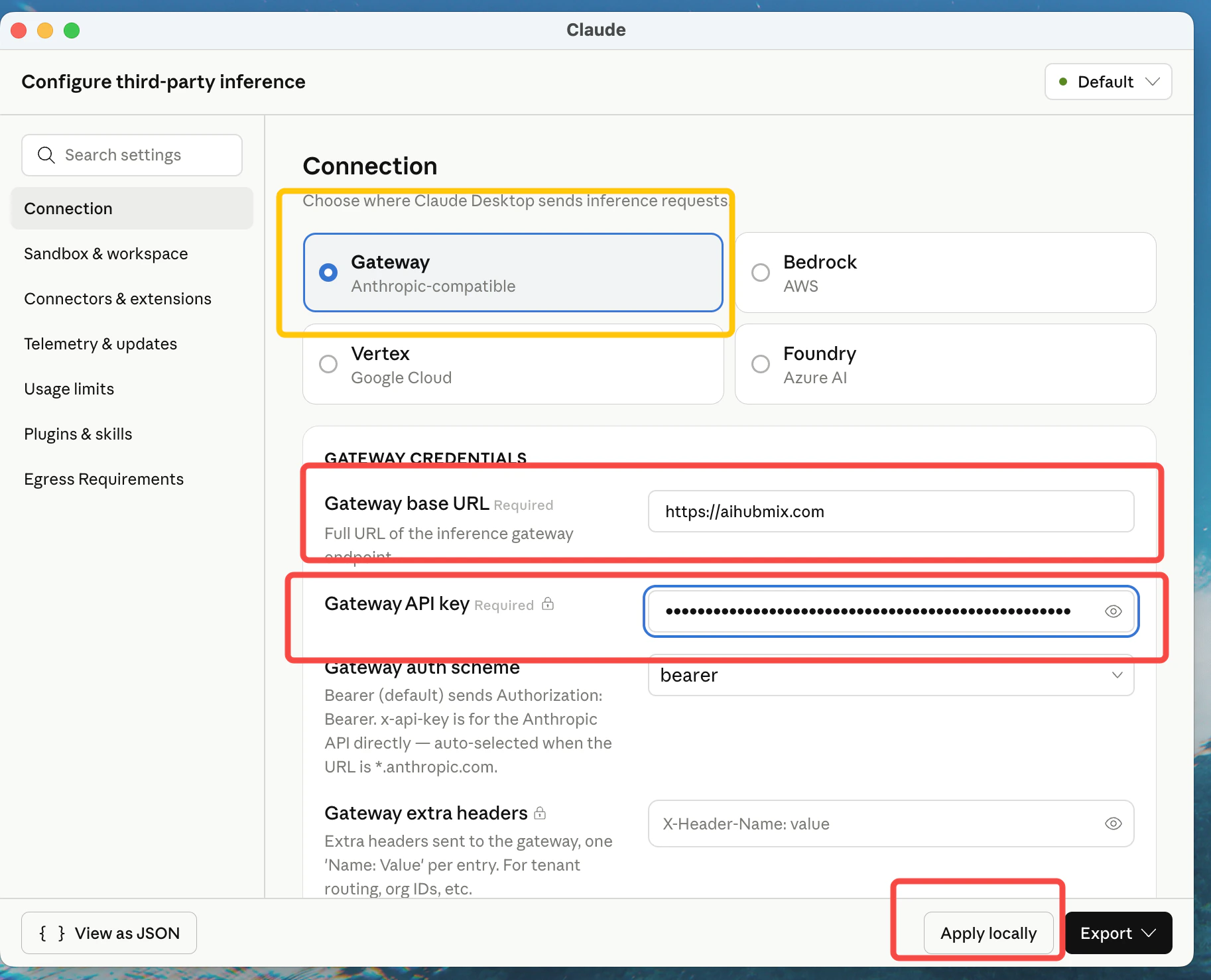Viewport: 1211px width, 980px height.
Task: Maximize the Claude window with green button
Action: (72, 31)
